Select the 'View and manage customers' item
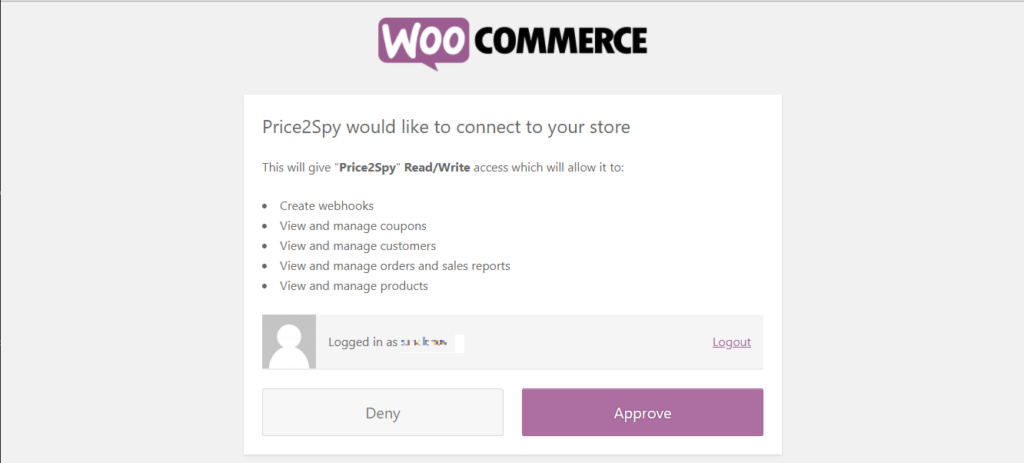Screen dimensions: 1024x463 [x=357, y=246]
